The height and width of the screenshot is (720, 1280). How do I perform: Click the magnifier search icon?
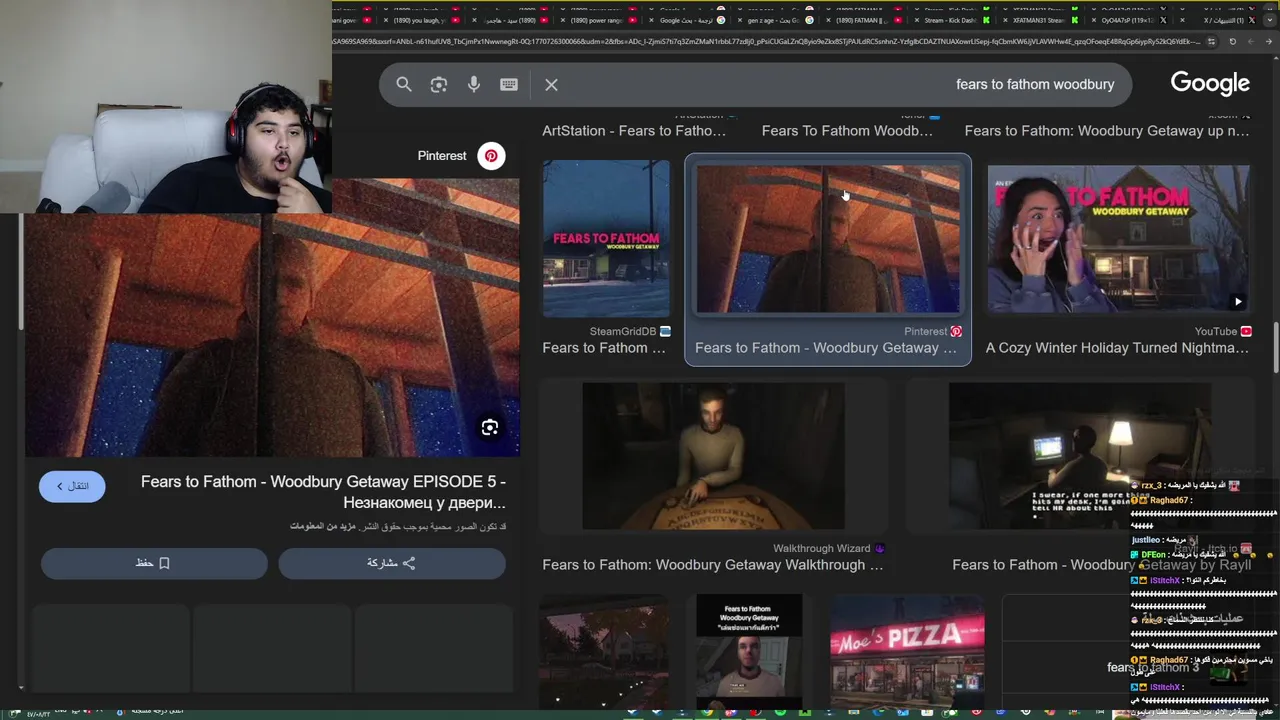coord(404,85)
